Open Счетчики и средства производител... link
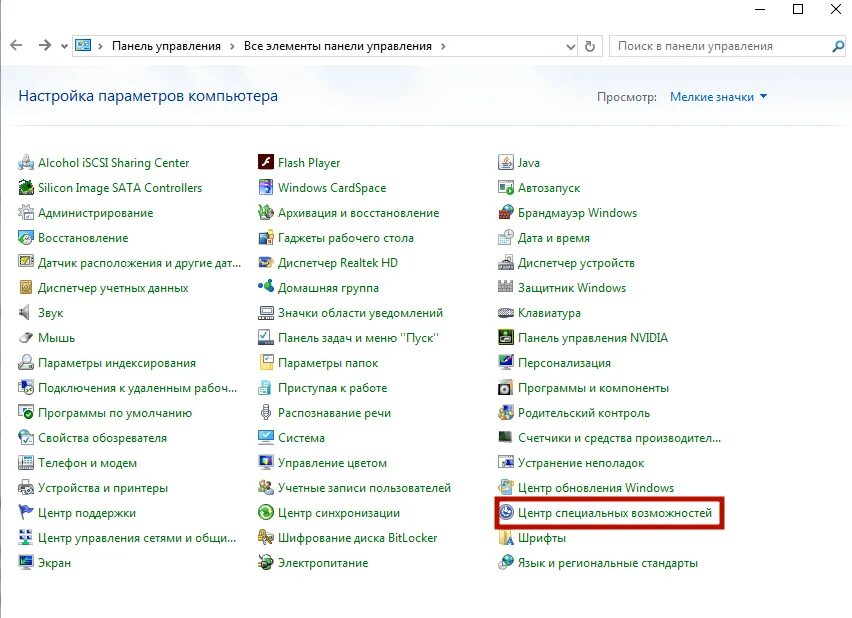This screenshot has height=618, width=852. click(x=619, y=438)
